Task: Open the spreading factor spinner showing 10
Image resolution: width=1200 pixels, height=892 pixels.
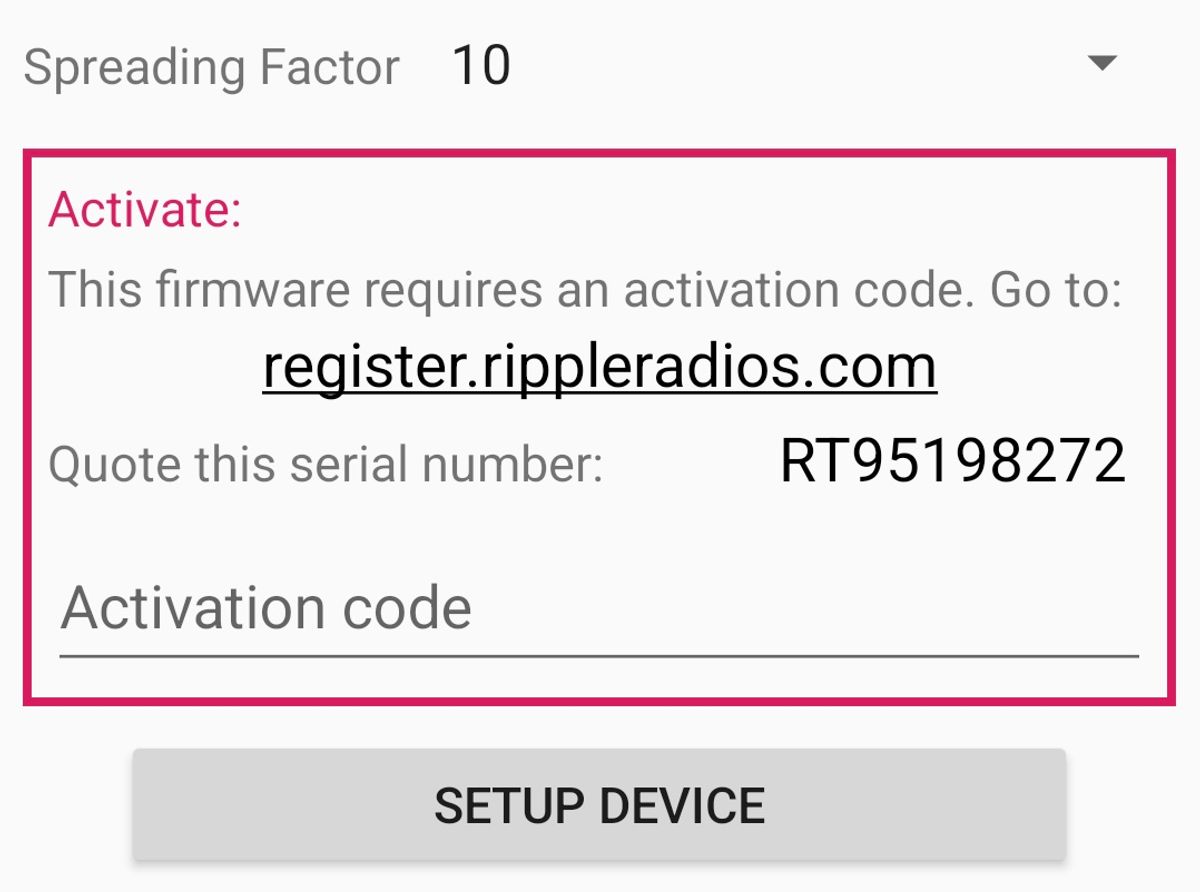Action: (780, 66)
